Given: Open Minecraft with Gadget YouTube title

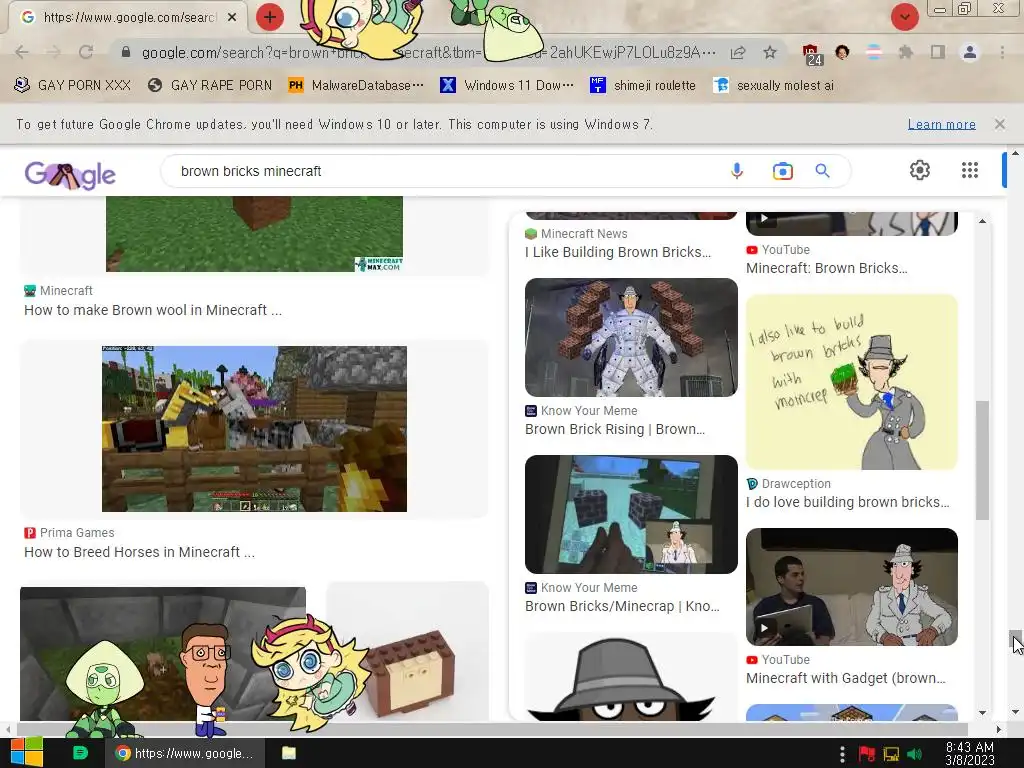Looking at the screenshot, I should [x=845, y=678].
